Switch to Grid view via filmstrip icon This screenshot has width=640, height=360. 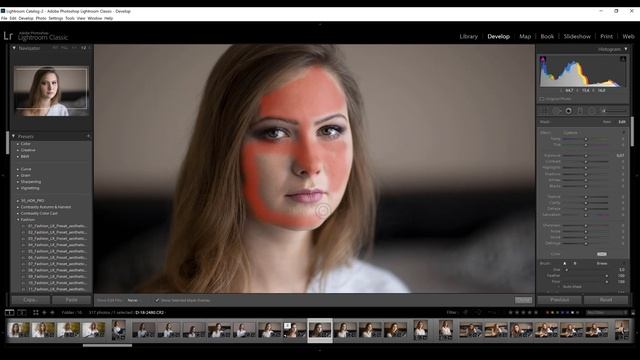pyautogui.click(x=36, y=313)
